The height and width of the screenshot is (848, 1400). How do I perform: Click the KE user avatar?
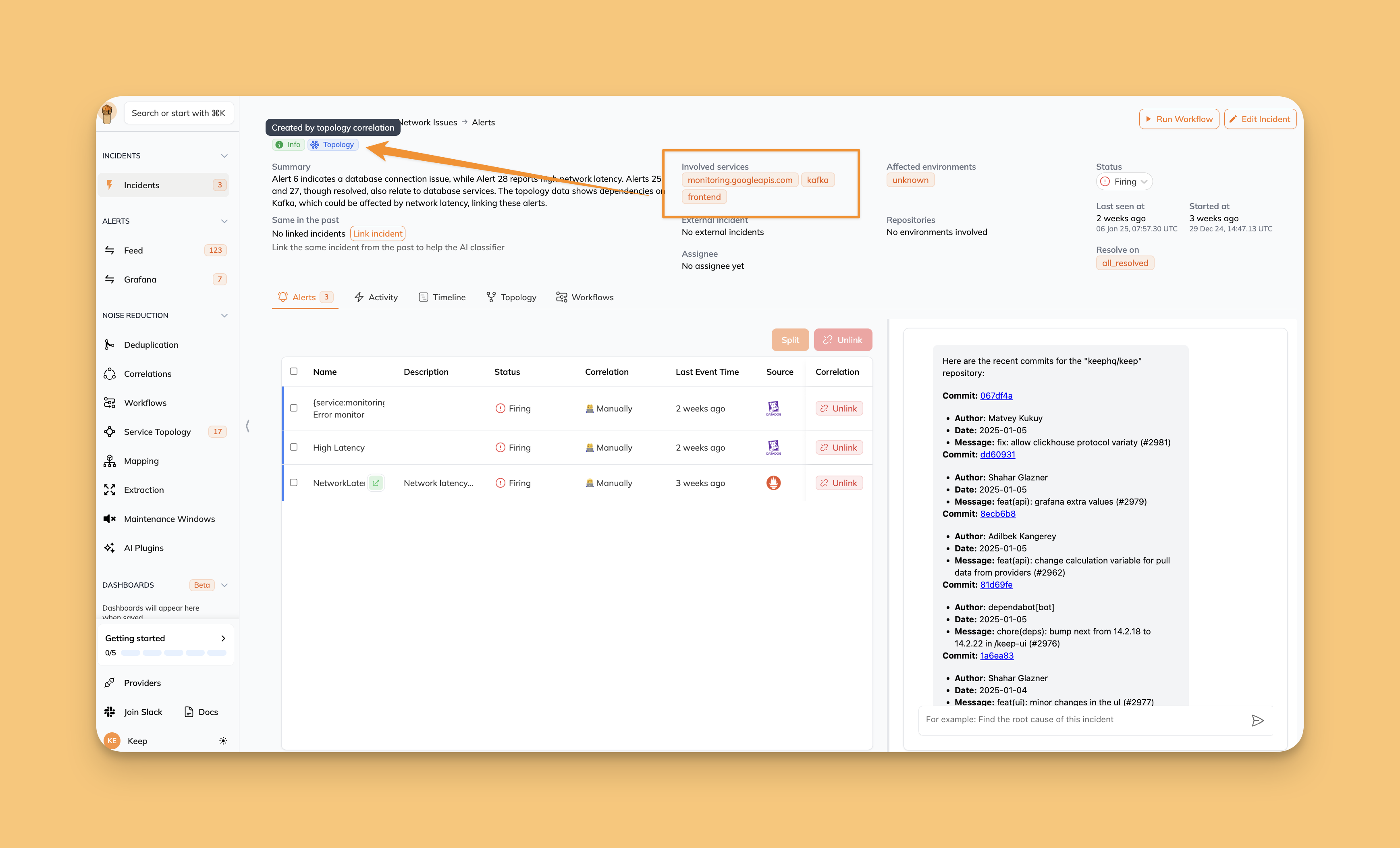pyautogui.click(x=112, y=740)
